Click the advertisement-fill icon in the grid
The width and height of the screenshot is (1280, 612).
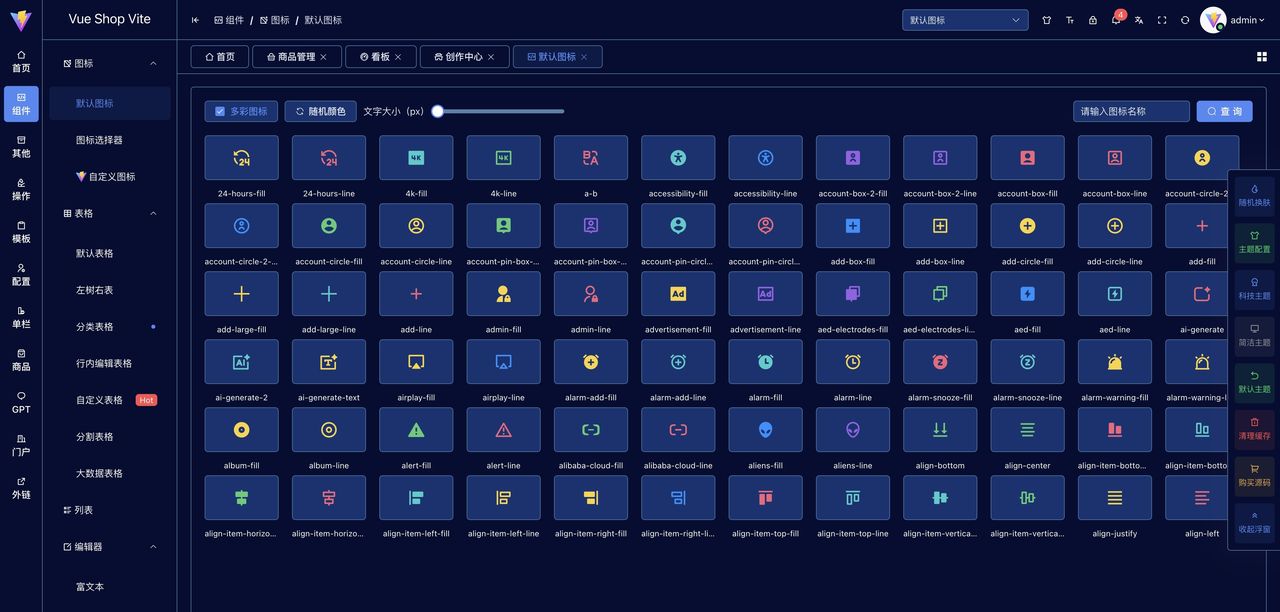pyautogui.click(x=678, y=293)
